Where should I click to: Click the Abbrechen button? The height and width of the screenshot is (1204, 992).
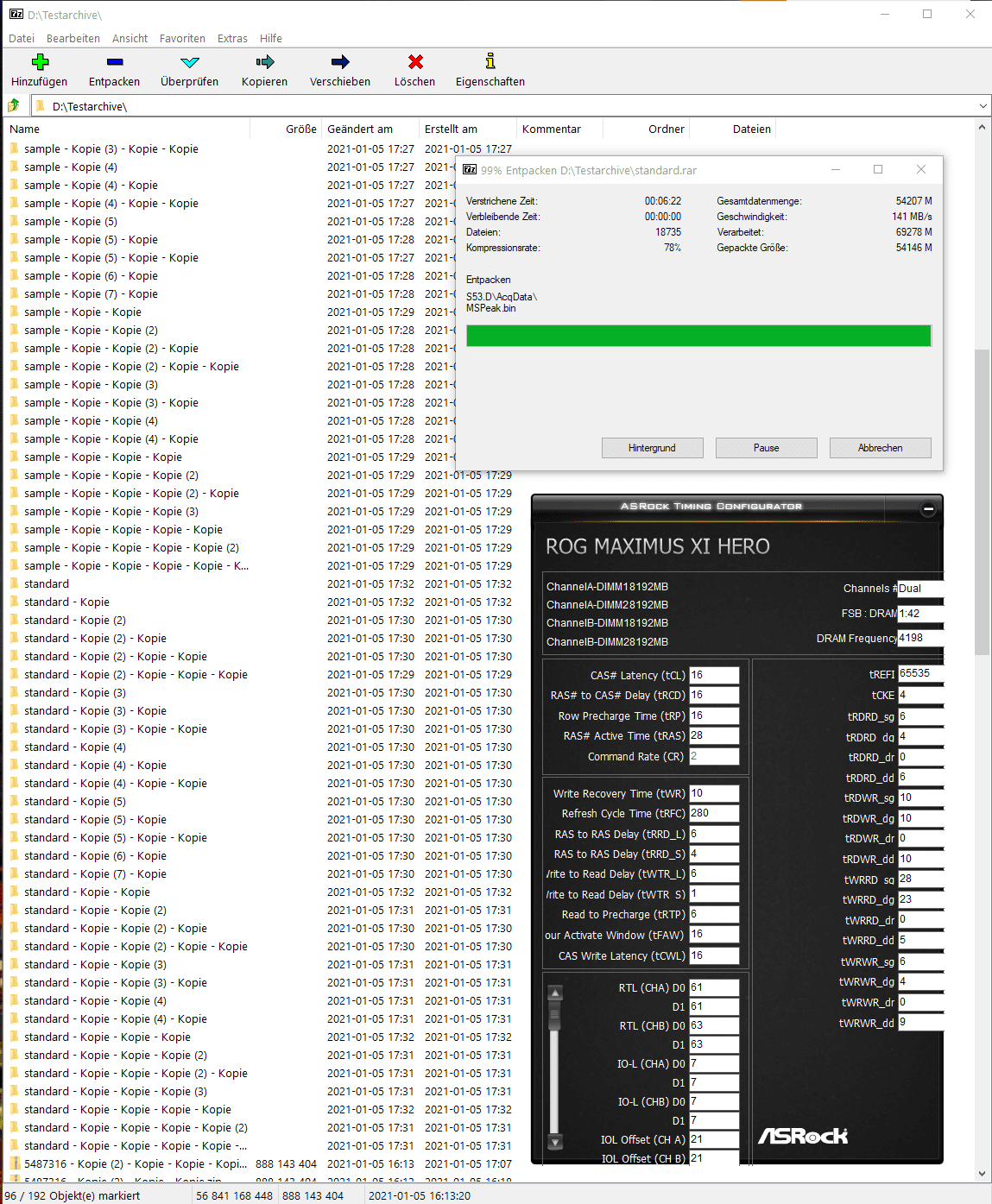tap(880, 448)
